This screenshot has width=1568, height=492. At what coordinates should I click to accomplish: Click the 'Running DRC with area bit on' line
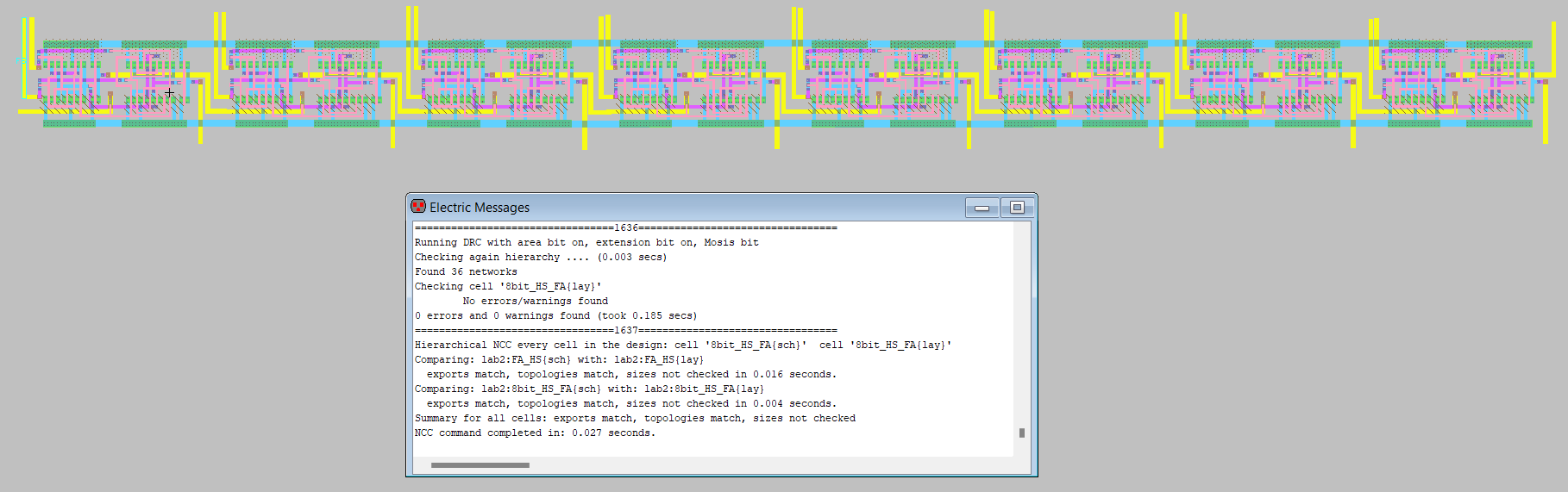[586, 243]
